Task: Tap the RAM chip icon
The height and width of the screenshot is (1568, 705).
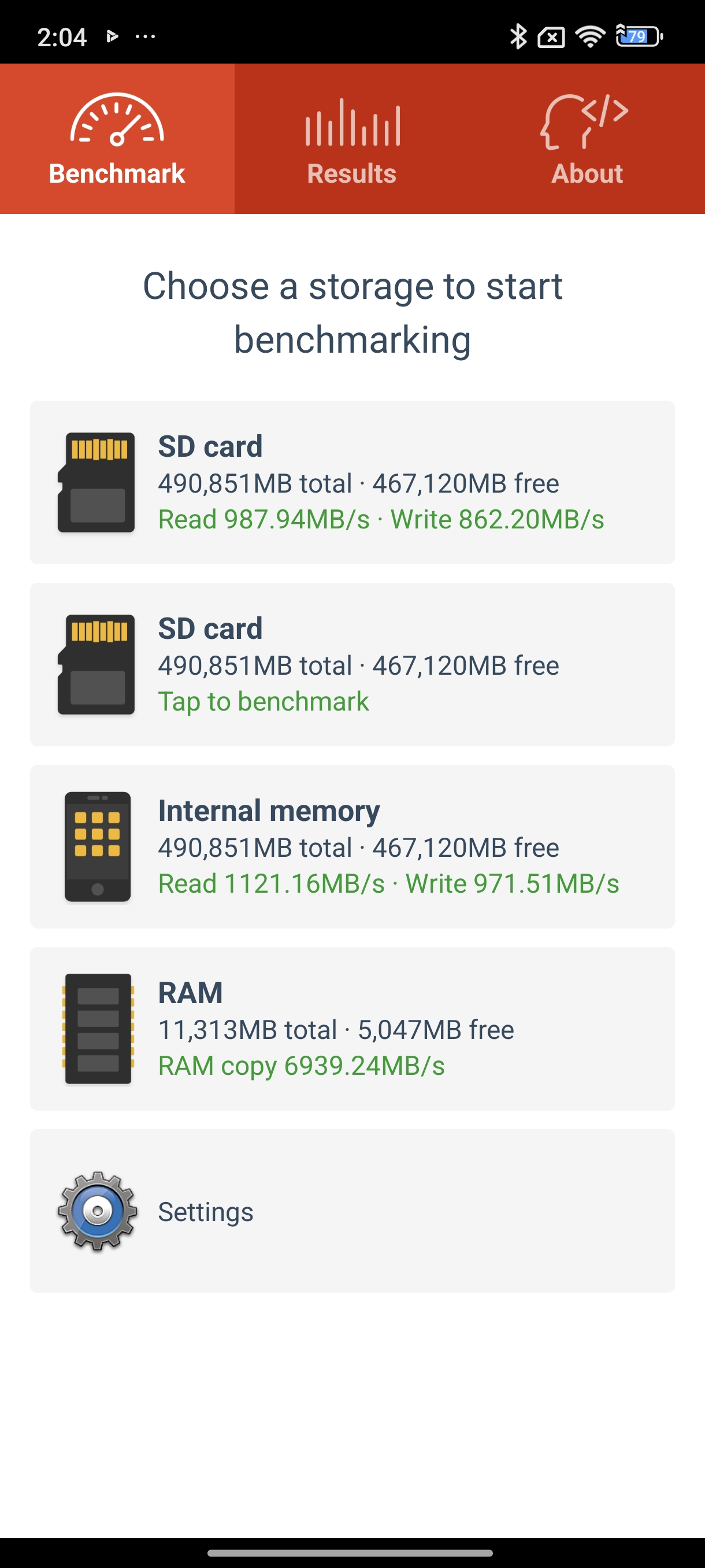Action: tap(97, 1028)
